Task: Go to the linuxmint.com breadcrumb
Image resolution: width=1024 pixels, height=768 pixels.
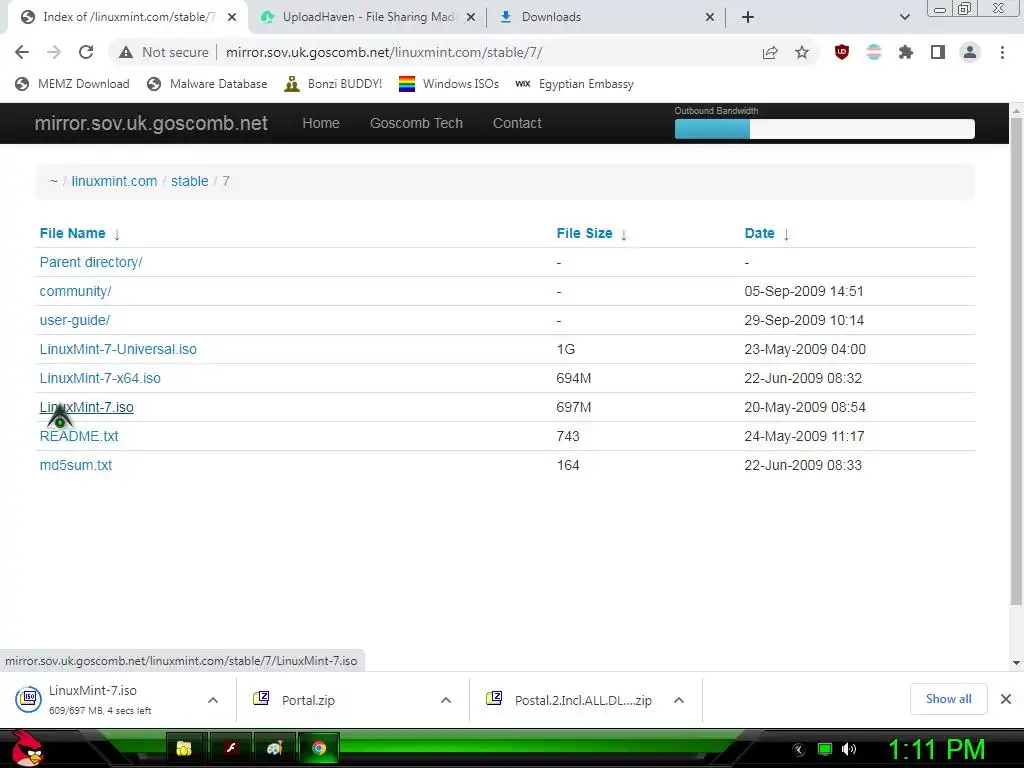Action: (x=114, y=182)
